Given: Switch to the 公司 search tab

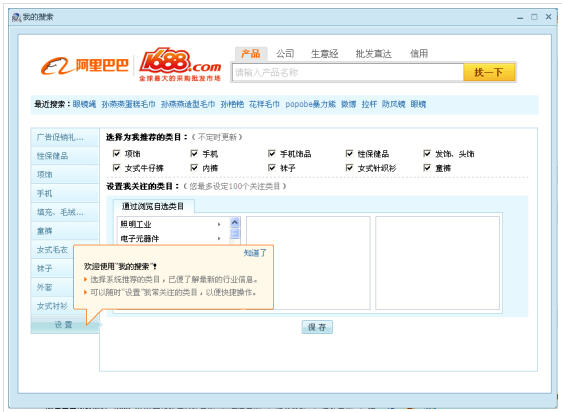Looking at the screenshot, I should click(x=285, y=54).
